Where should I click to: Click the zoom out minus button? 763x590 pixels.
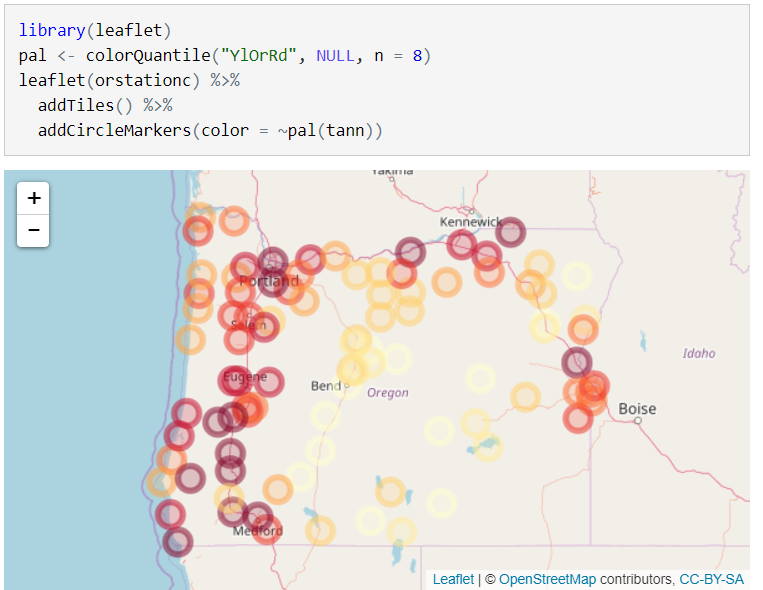[33, 231]
